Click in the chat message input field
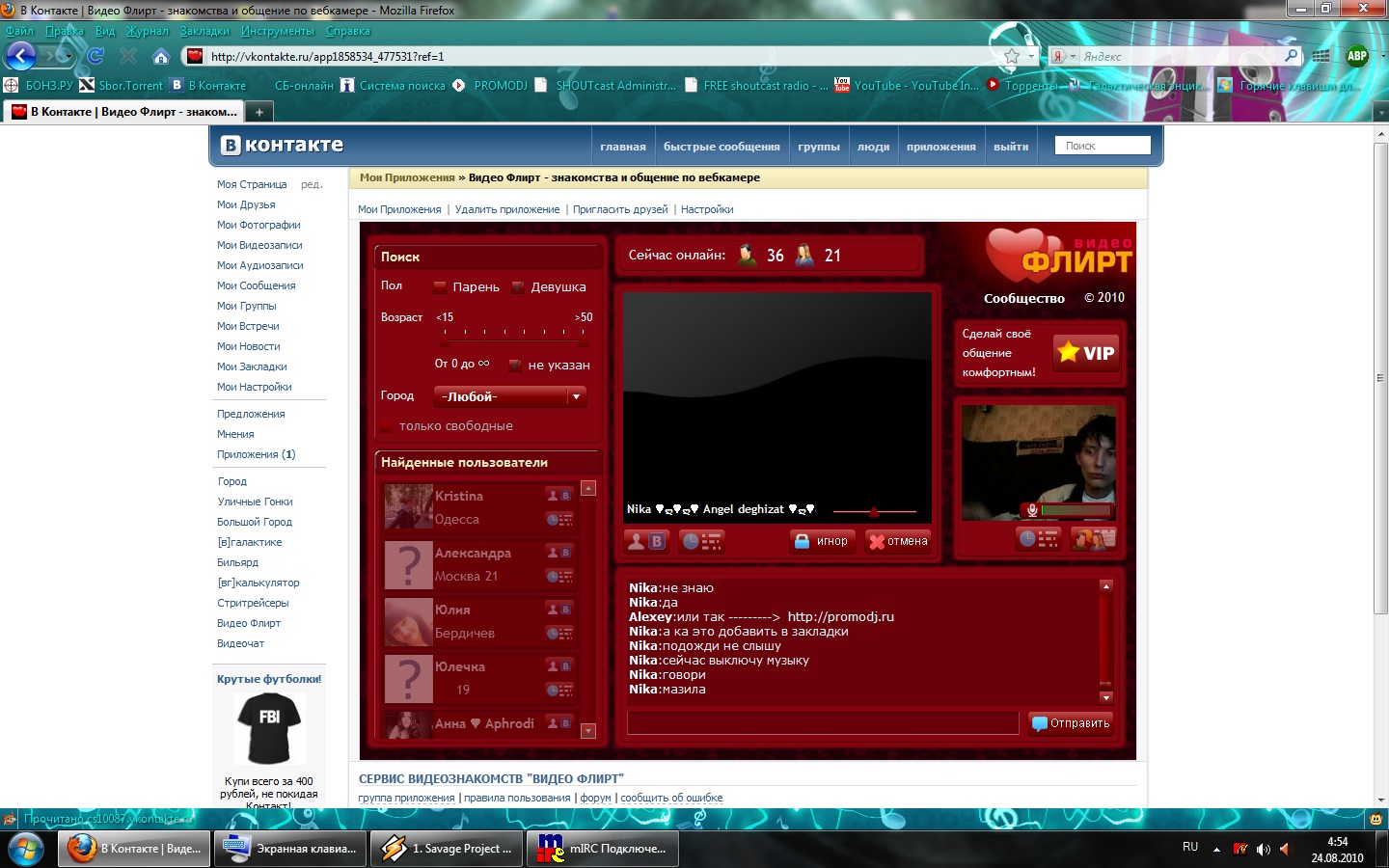1389x868 pixels. click(823, 723)
